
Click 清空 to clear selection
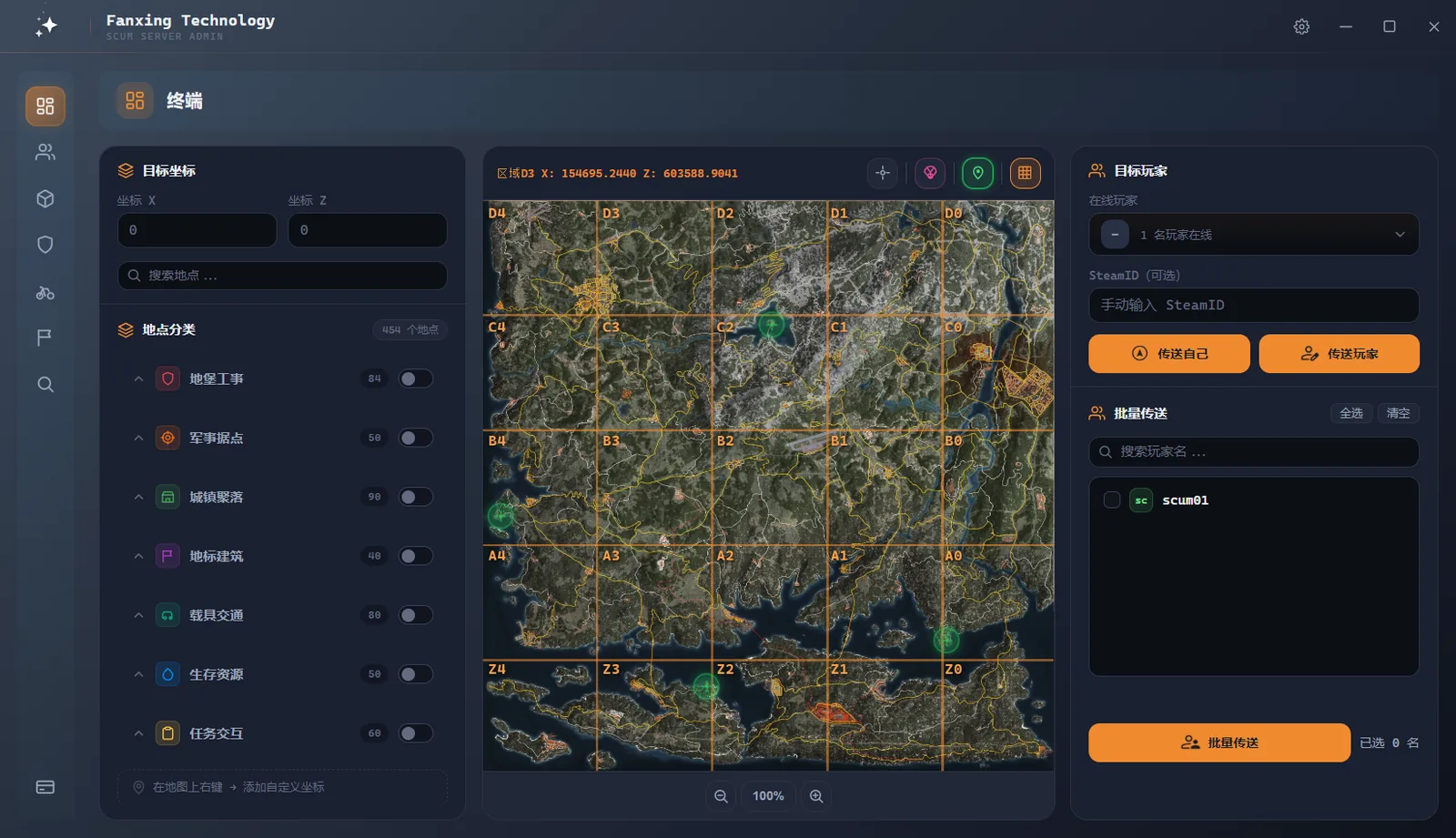point(1398,413)
